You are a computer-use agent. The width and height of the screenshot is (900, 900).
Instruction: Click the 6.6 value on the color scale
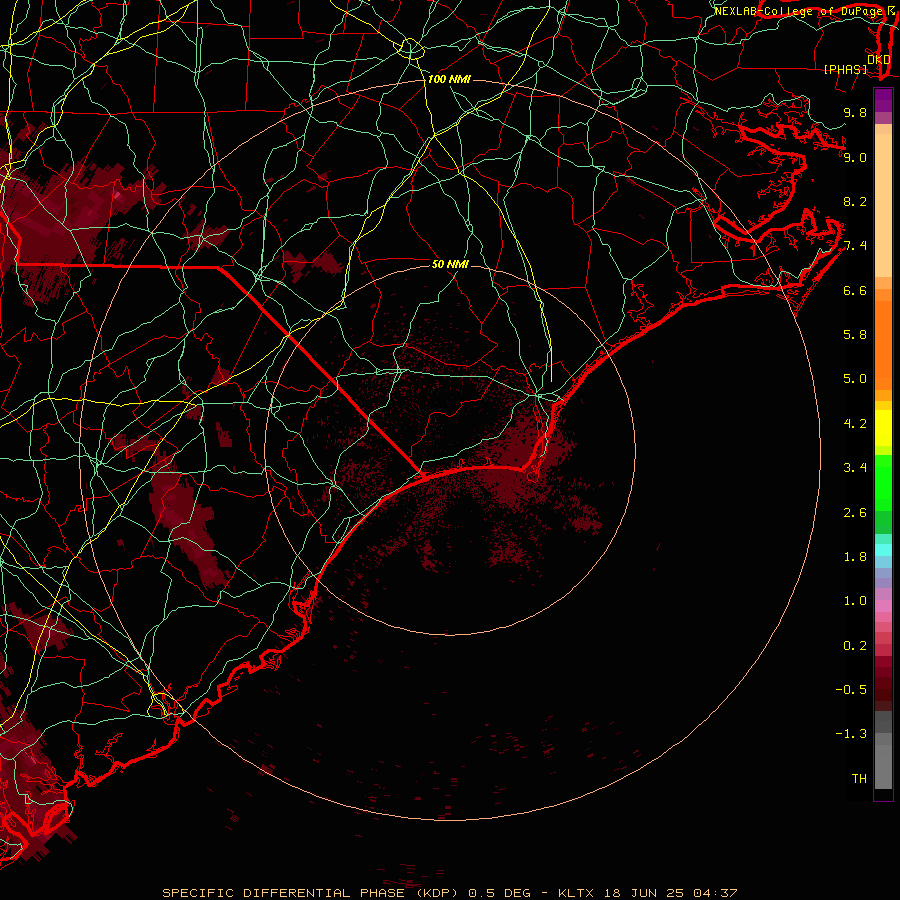pyautogui.click(x=855, y=290)
